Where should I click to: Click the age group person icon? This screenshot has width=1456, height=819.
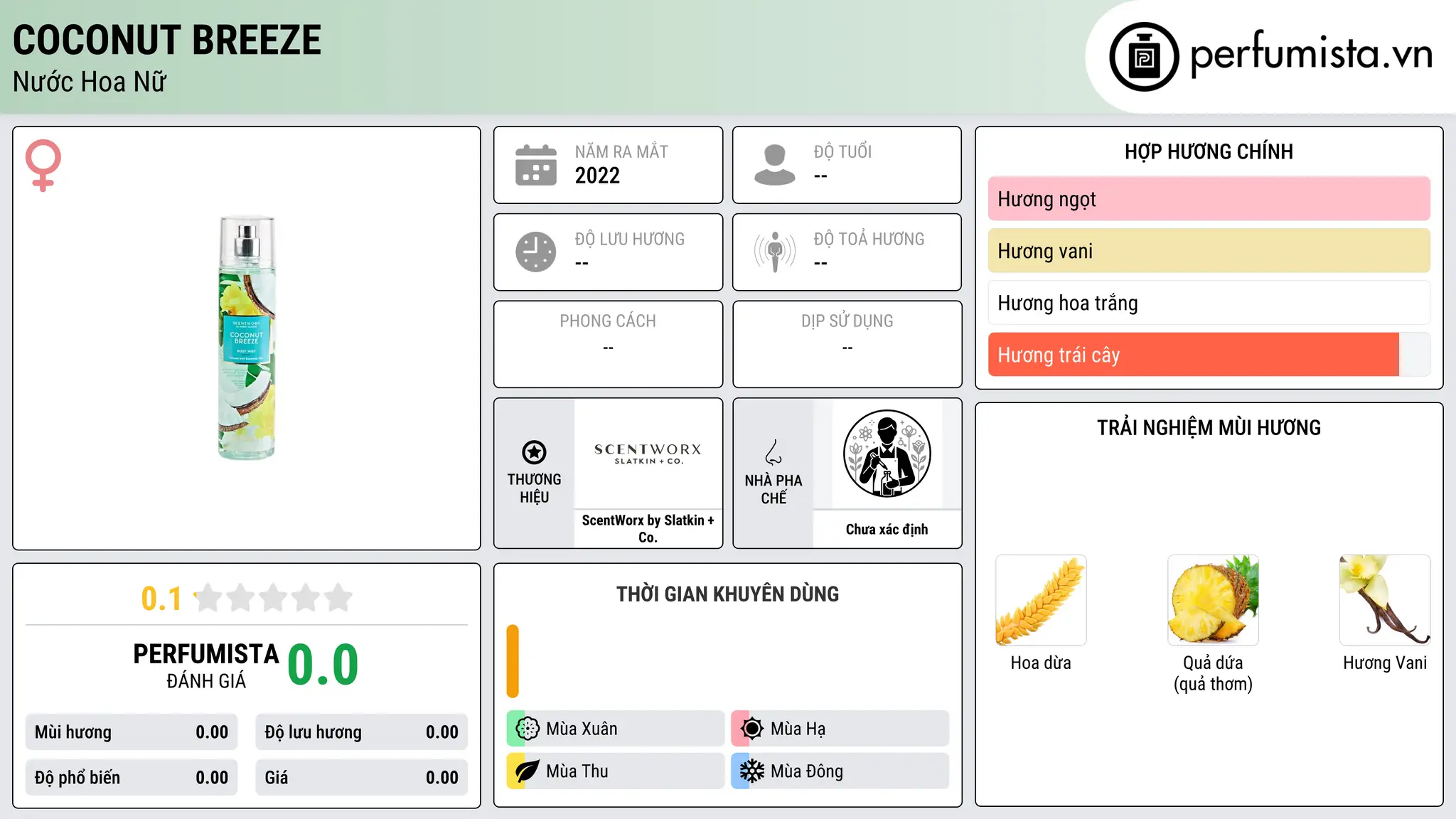(775, 165)
